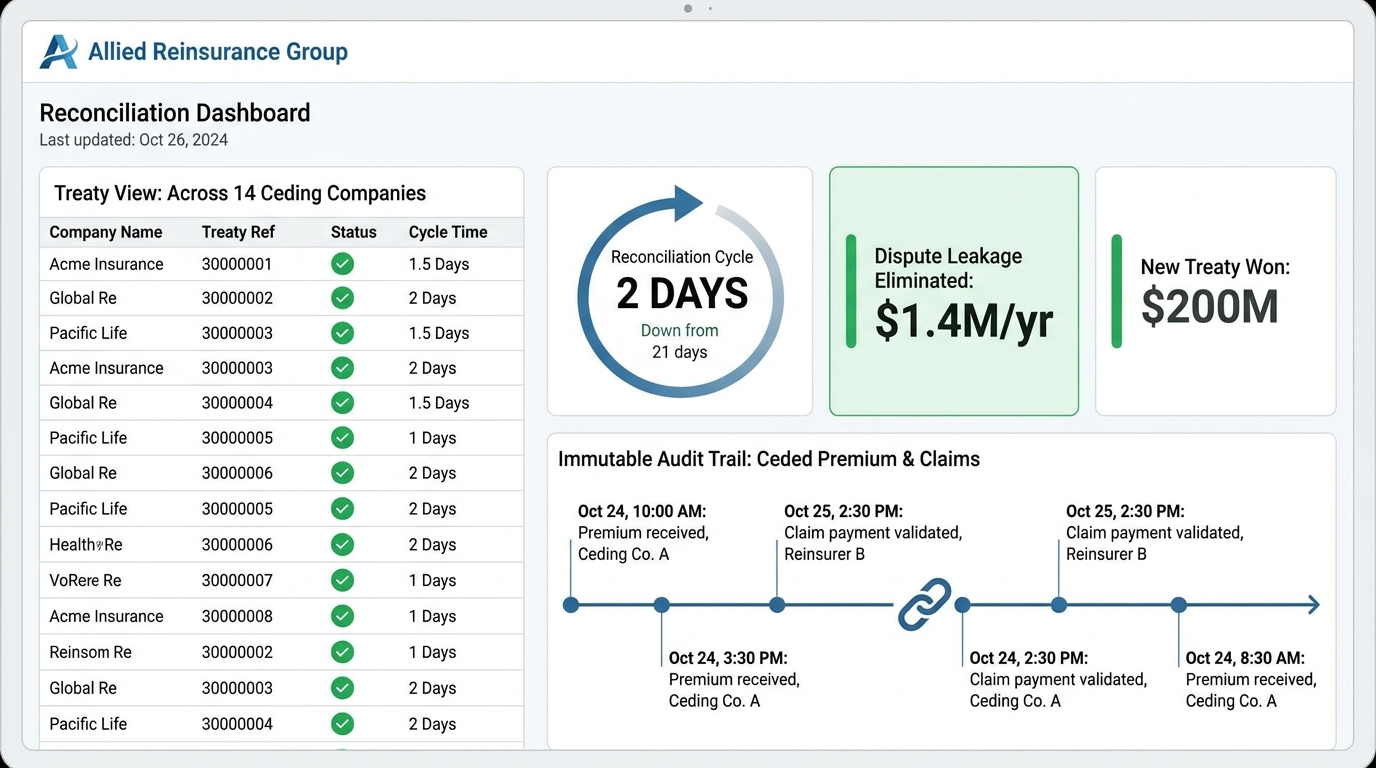Sort by the Company Name column header
Image resolution: width=1376 pixels, height=768 pixels.
click(106, 232)
